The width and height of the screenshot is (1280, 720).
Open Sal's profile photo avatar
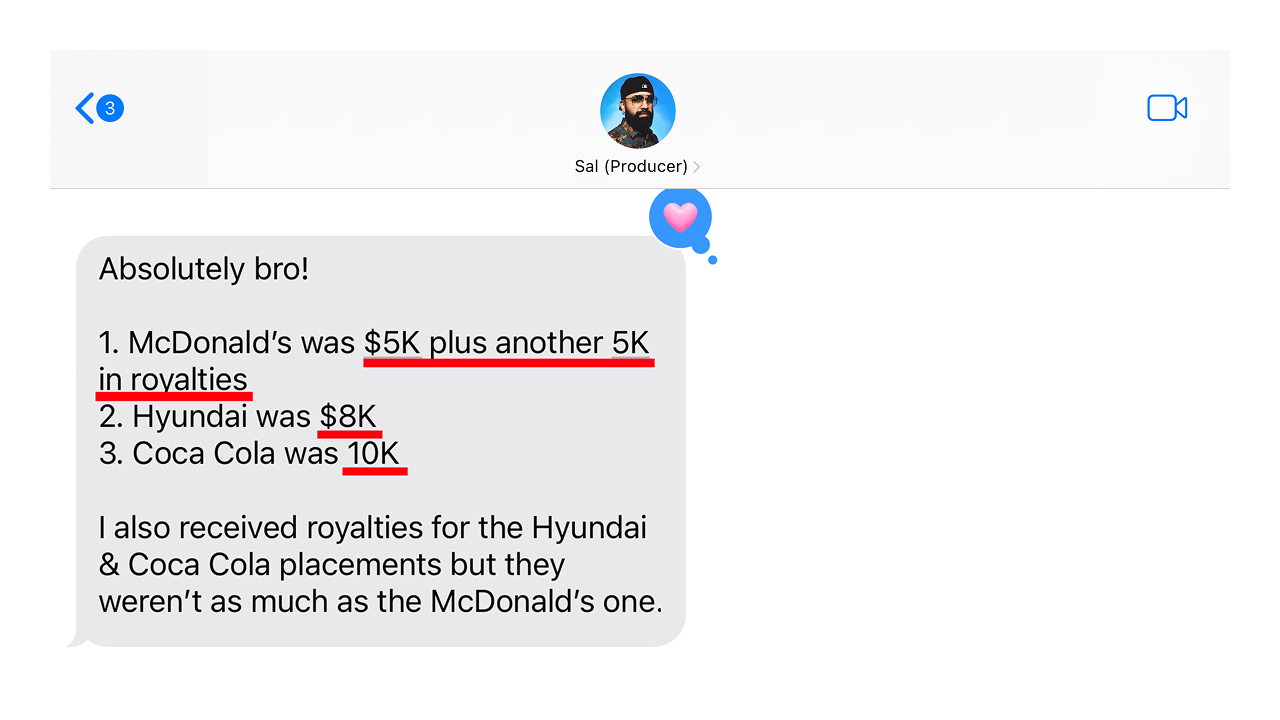point(638,111)
